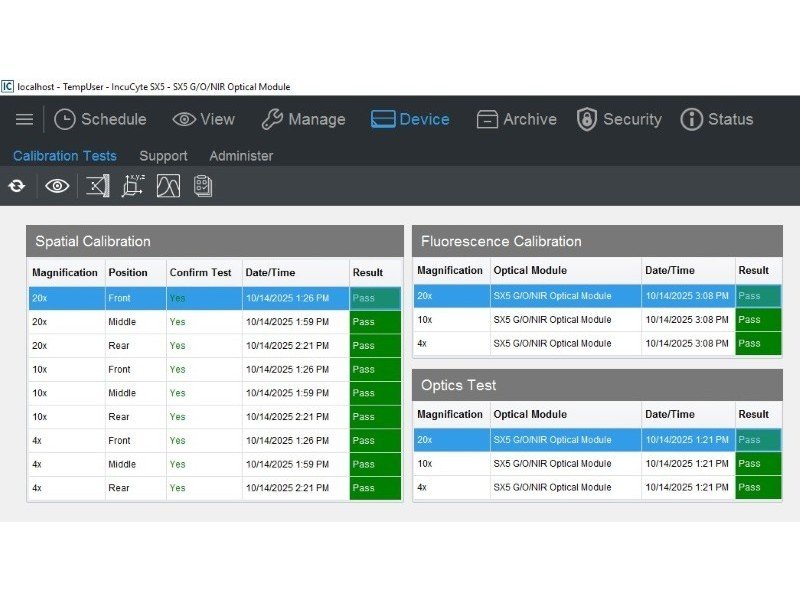Open the Schedule section
The image size is (800, 600).
pyautogui.click(x=100, y=119)
